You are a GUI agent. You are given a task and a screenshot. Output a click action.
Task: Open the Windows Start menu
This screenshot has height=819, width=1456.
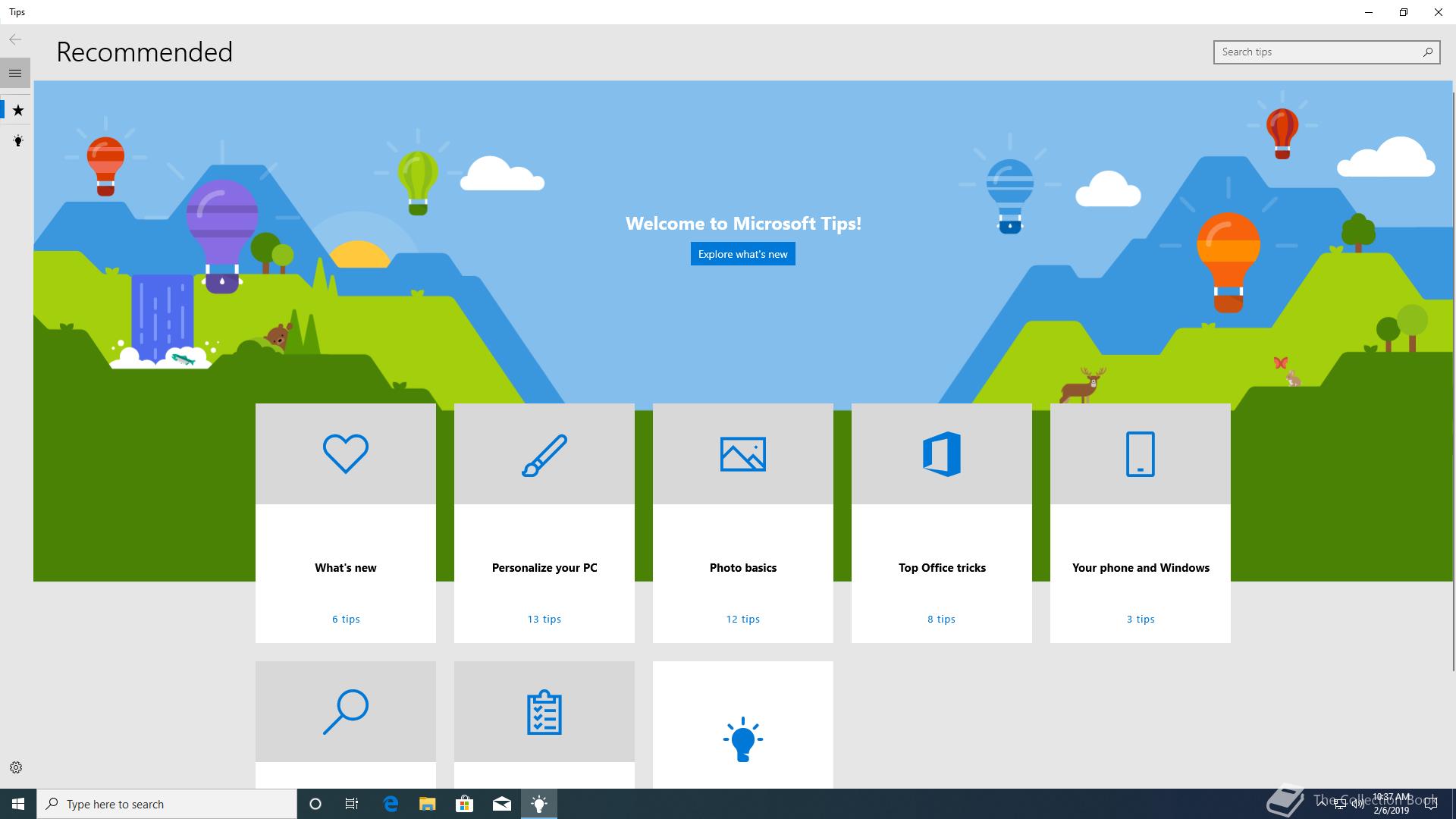tap(18, 804)
